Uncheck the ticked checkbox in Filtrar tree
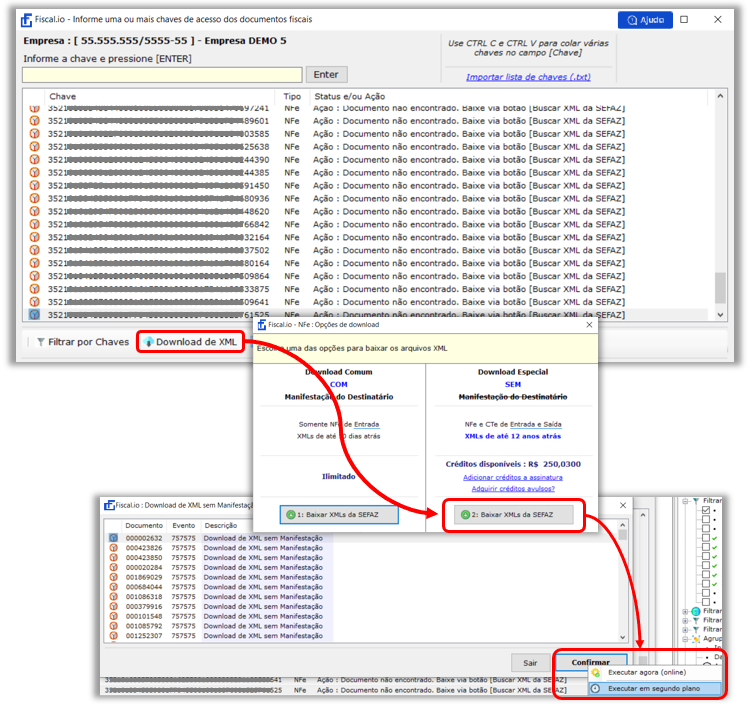 (706, 510)
